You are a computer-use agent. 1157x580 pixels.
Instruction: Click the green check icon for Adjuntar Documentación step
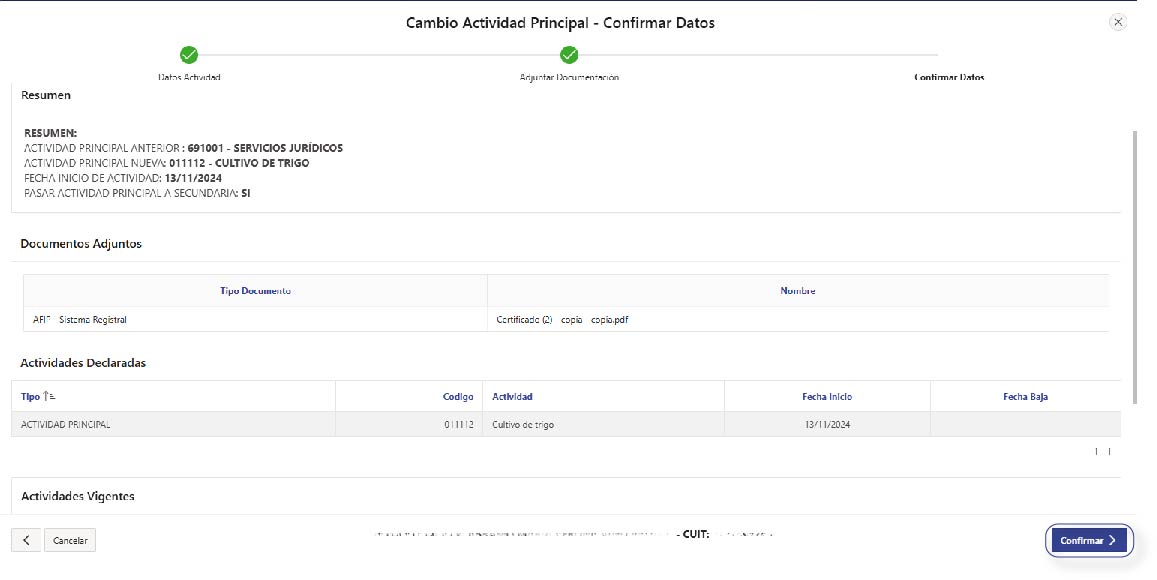(x=569, y=55)
